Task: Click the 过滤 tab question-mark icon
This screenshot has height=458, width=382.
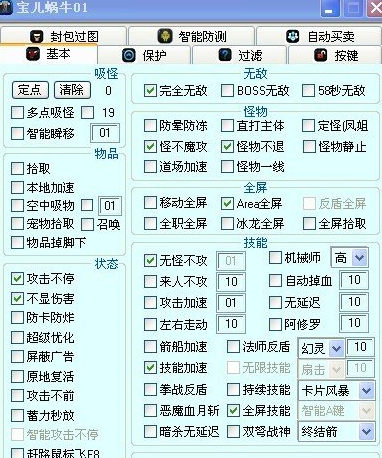Action: (x=225, y=55)
